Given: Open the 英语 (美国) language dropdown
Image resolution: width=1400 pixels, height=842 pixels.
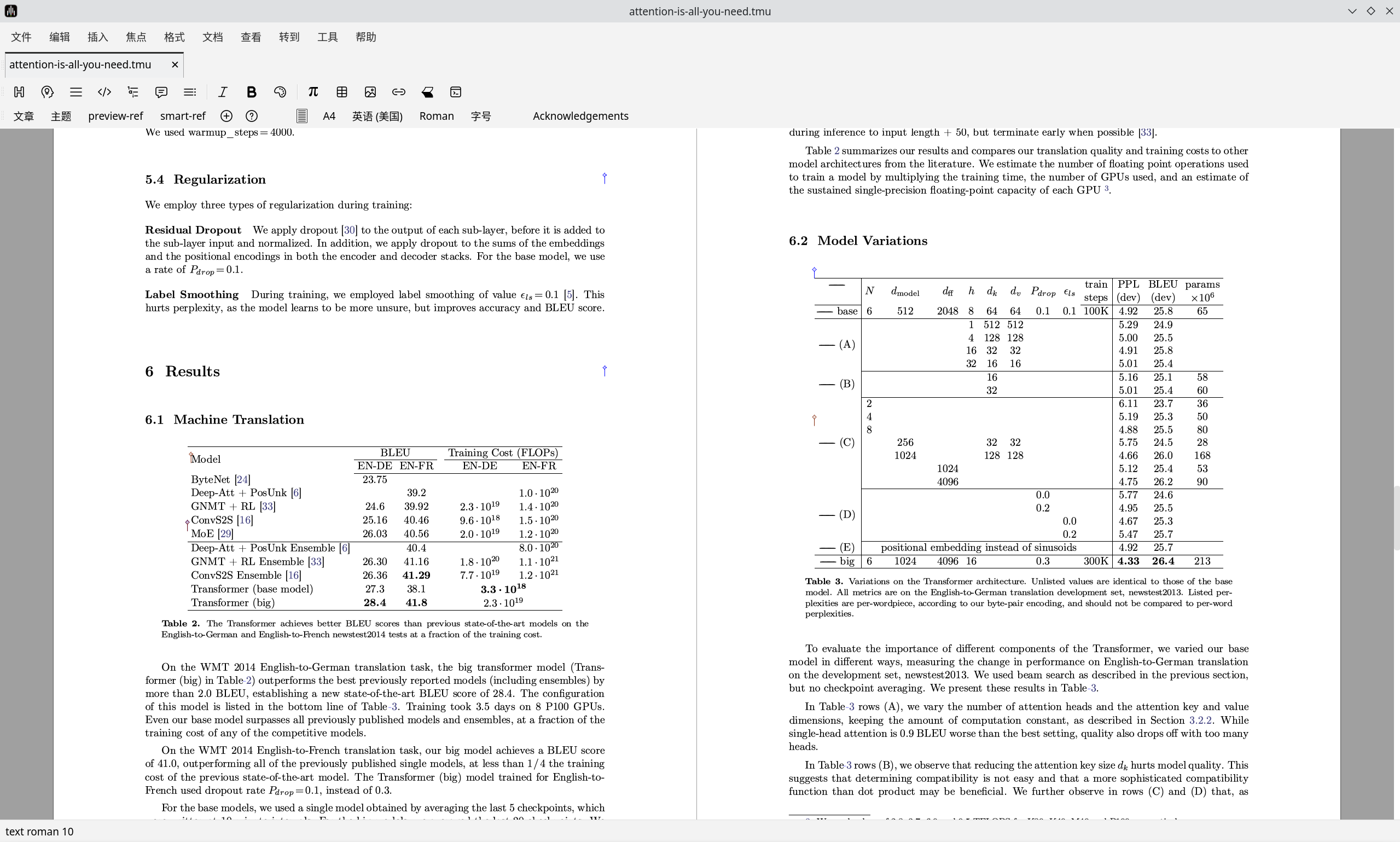Looking at the screenshot, I should pyautogui.click(x=377, y=117).
